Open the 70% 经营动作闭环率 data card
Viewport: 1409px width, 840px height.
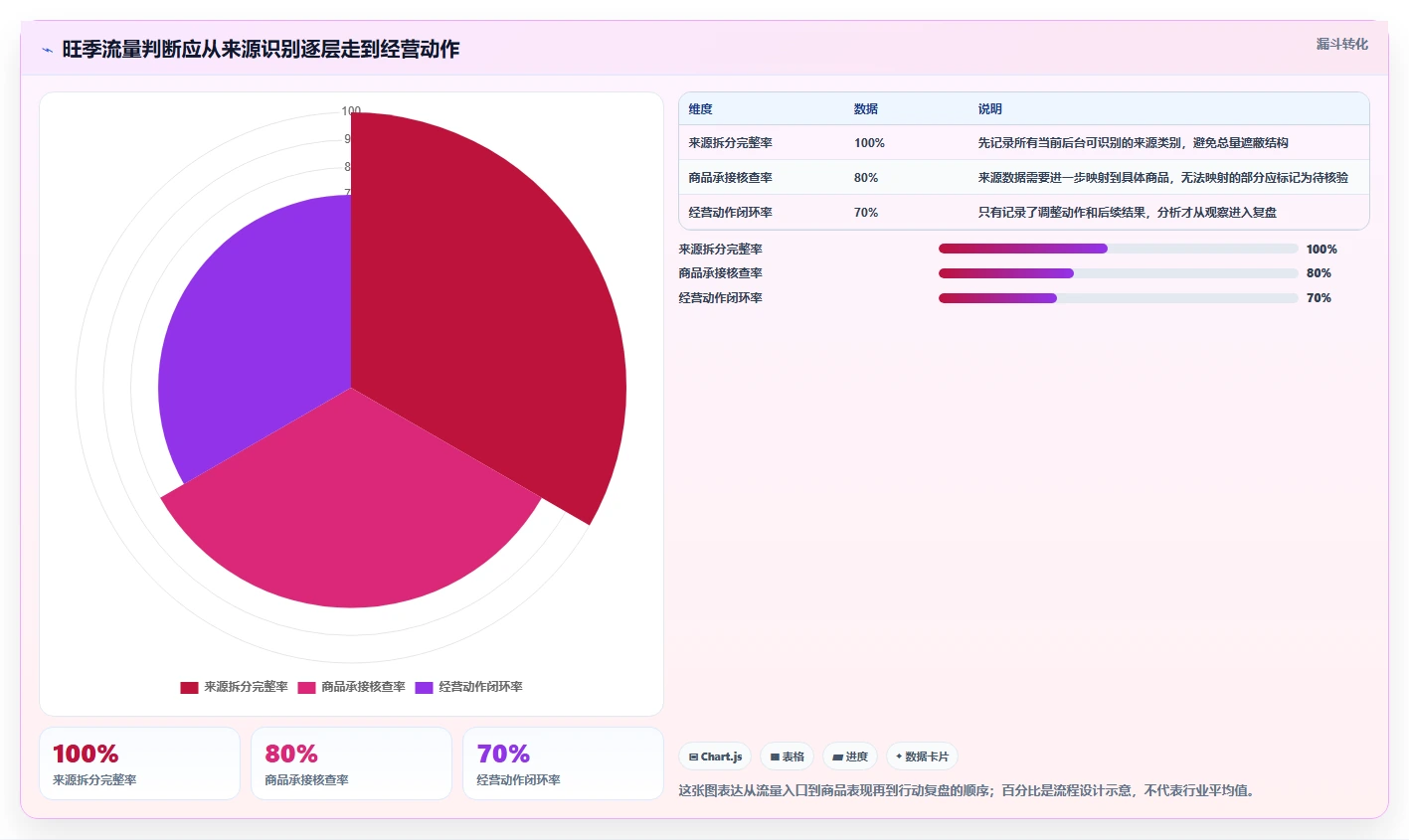coord(563,763)
